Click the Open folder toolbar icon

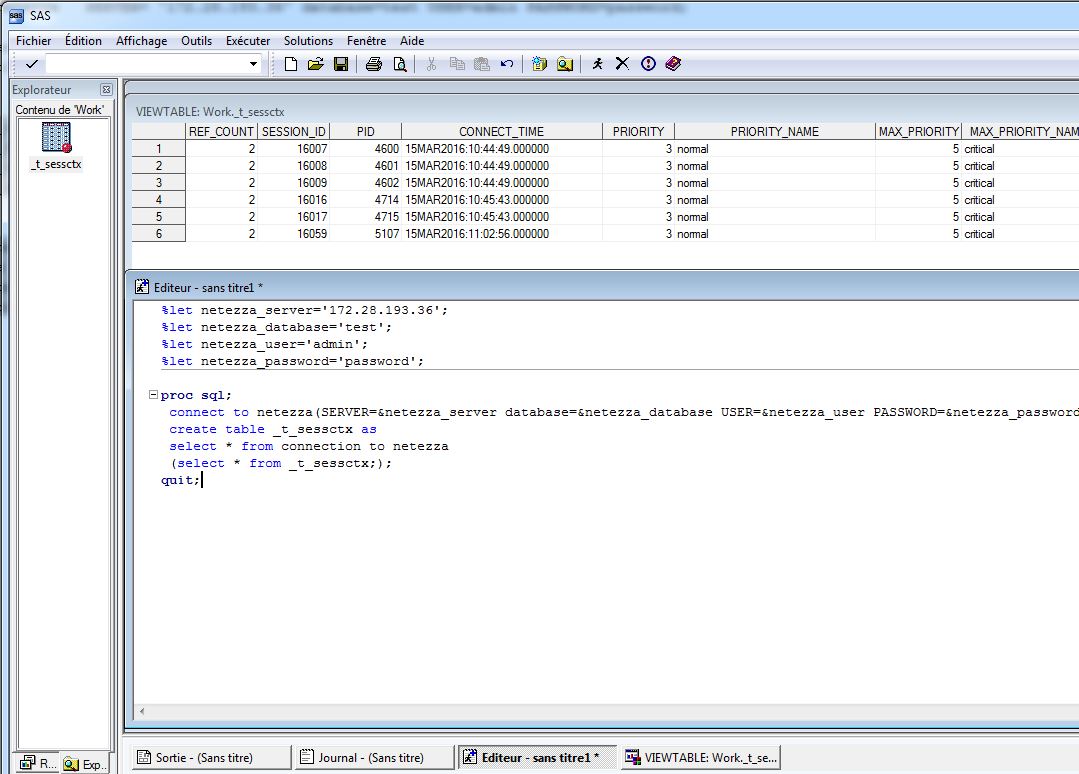tap(315, 64)
